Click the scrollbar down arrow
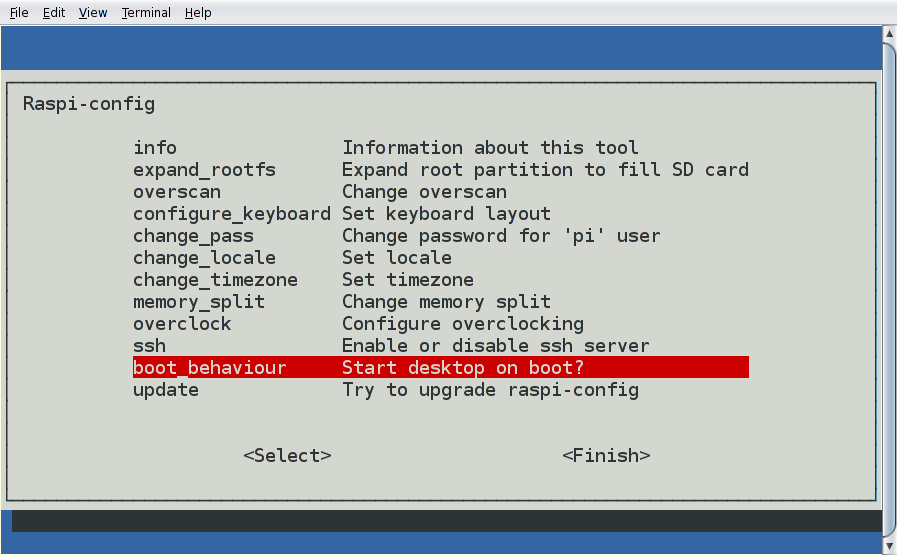The image size is (897, 555). pos(890,545)
